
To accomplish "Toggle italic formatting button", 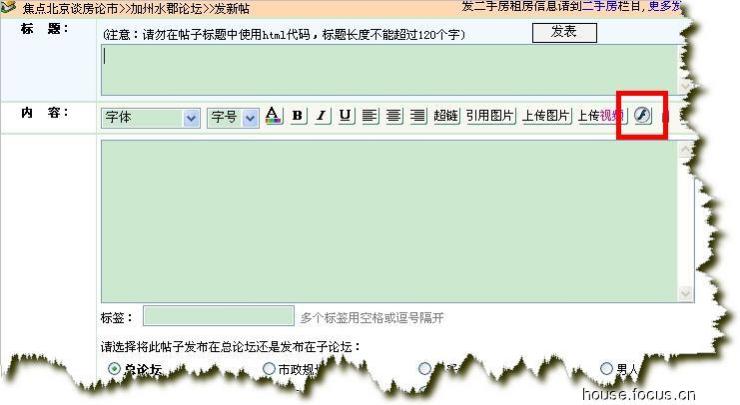I will click(321, 115).
